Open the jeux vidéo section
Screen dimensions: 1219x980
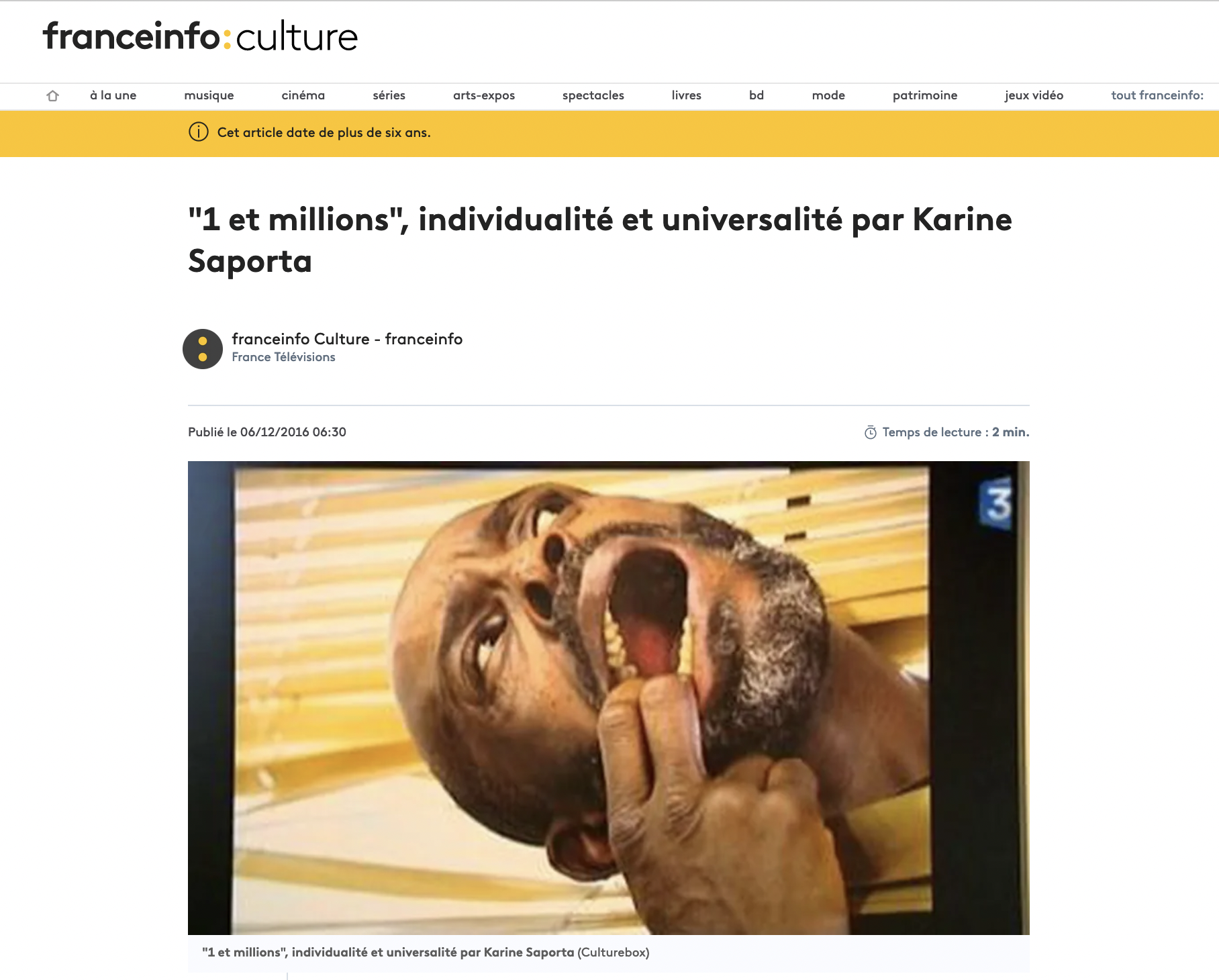[1034, 95]
